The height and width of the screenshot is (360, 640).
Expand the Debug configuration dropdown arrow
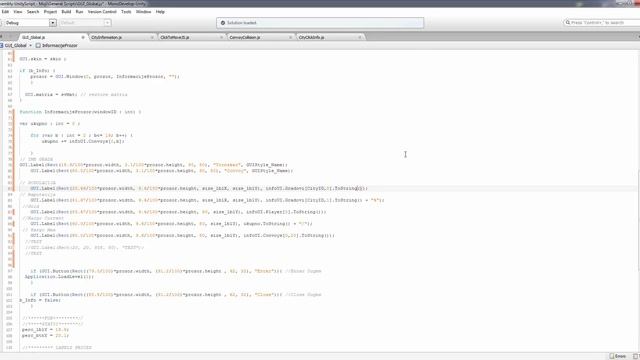tap(53, 23)
